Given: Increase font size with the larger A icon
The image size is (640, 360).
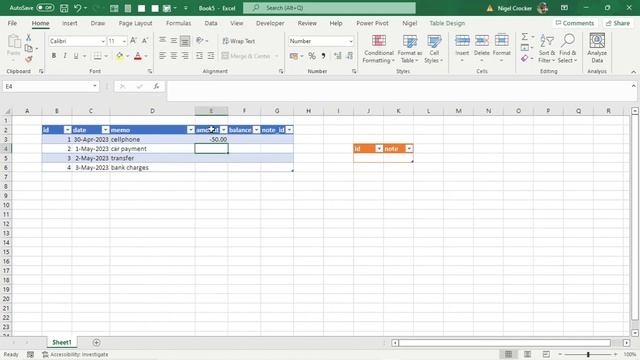Looking at the screenshot, I should (133, 41).
